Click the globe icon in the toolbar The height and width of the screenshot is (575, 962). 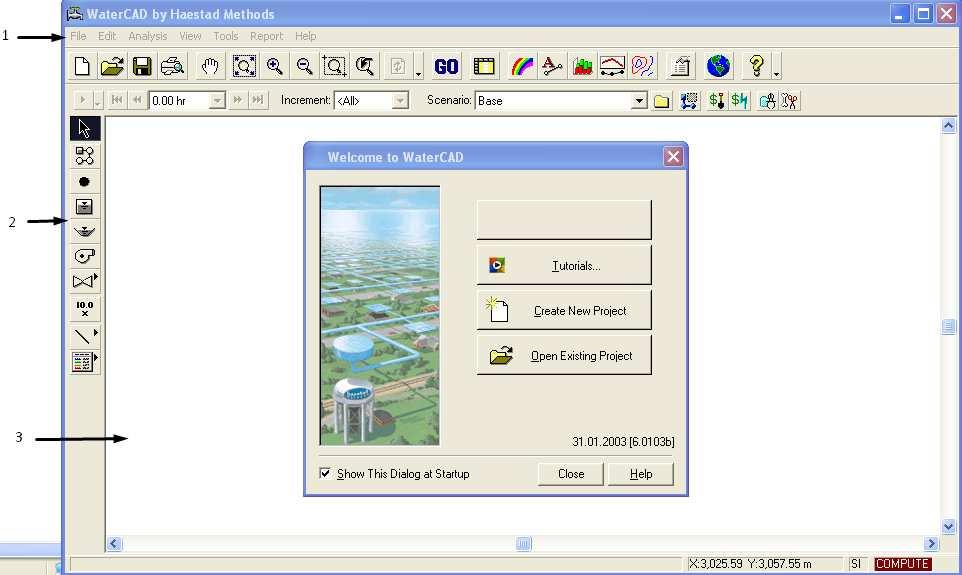tap(718, 66)
